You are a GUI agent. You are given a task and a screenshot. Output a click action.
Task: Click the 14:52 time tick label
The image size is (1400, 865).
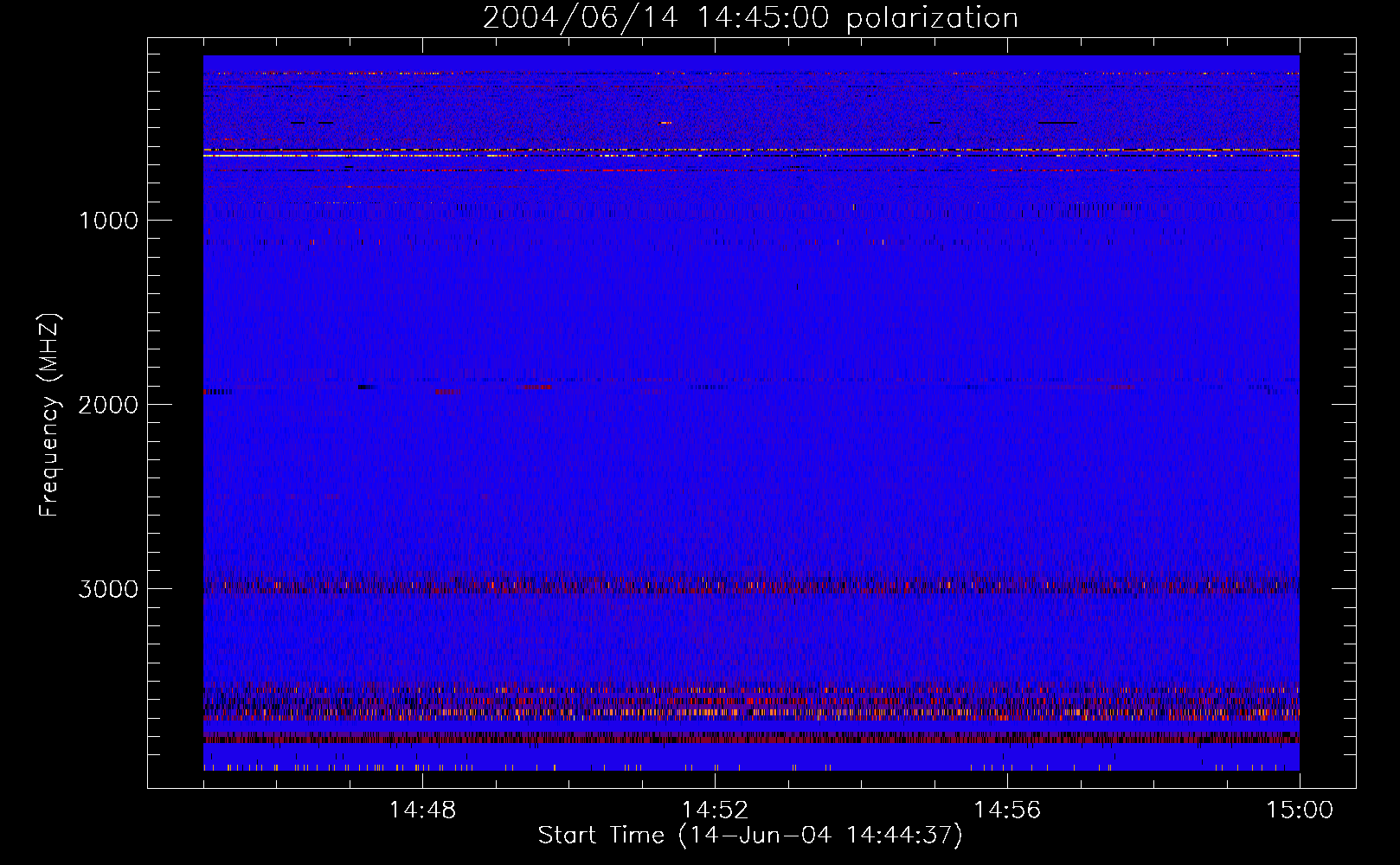point(715,811)
